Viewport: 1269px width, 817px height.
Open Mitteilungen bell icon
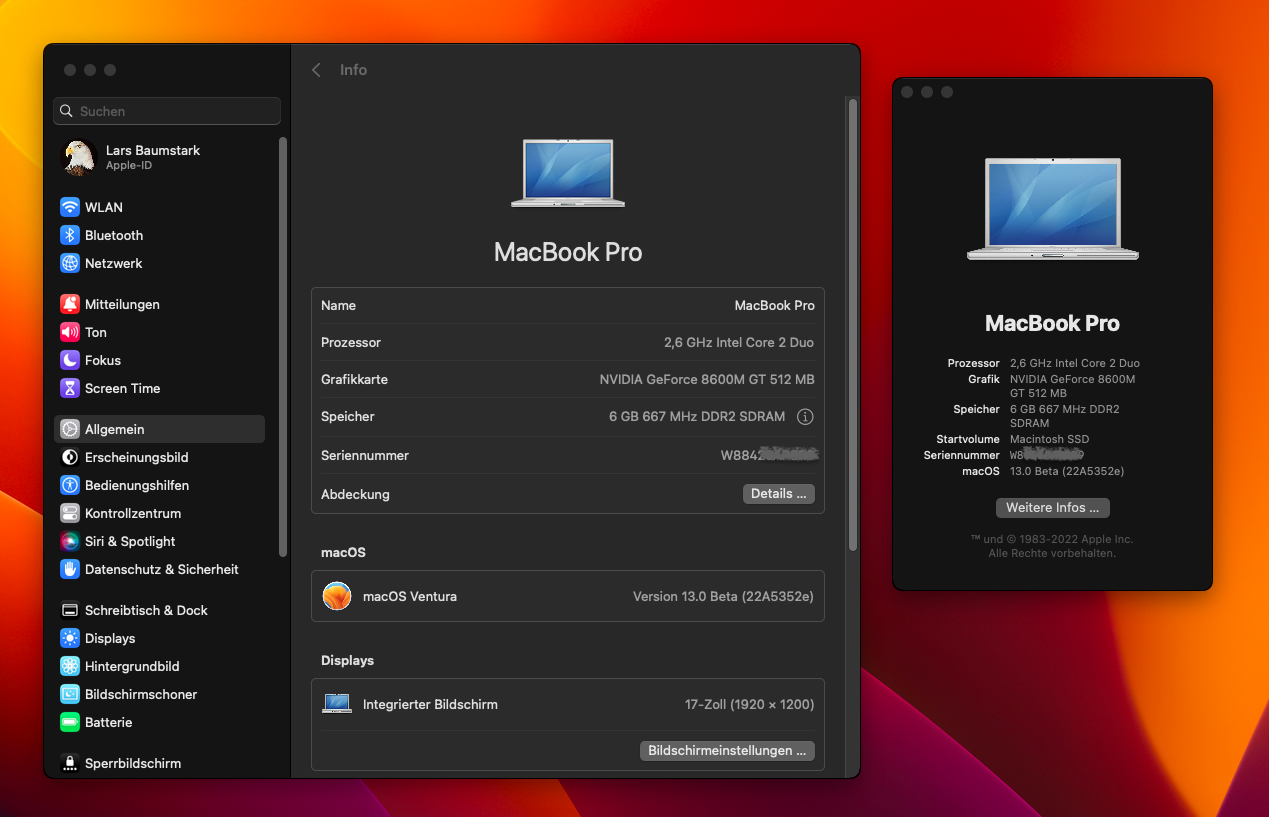[70, 304]
